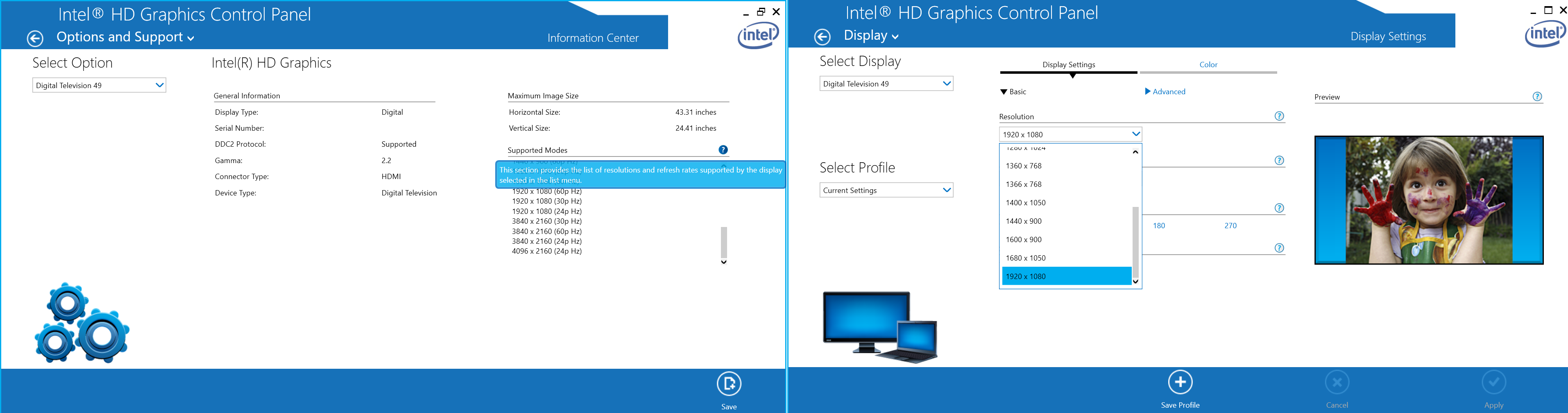Click the Apply checkmark icon
Viewport: 1568px width, 413px height.
click(x=1494, y=382)
